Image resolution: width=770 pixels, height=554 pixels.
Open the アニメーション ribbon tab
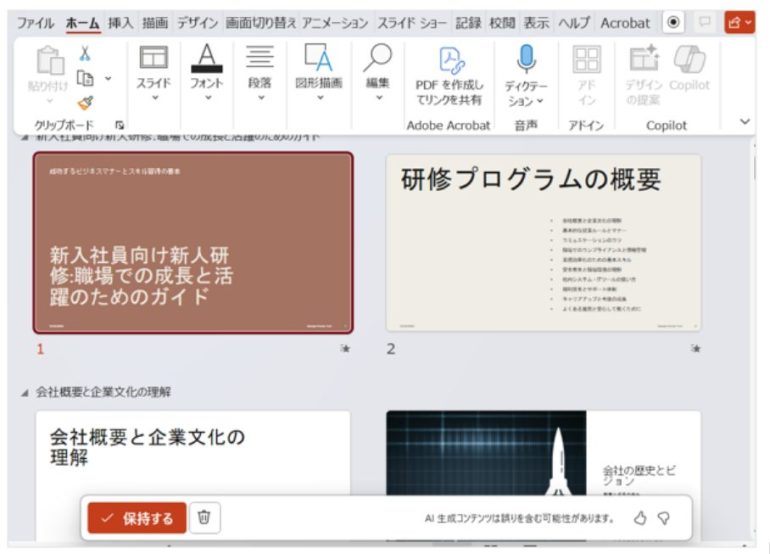[x=335, y=23]
